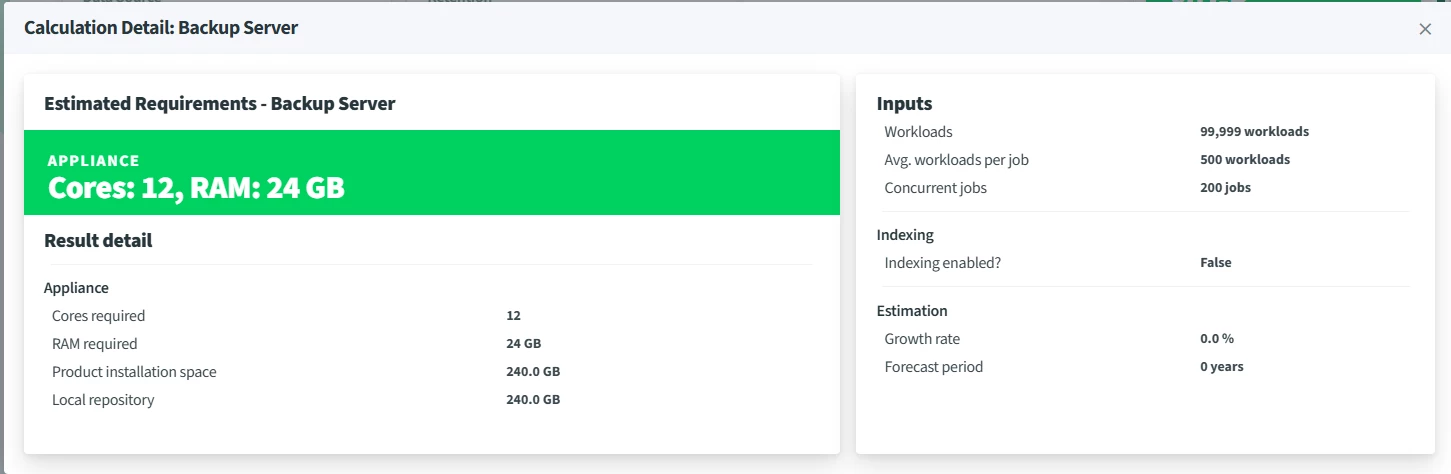Image resolution: width=1451 pixels, height=474 pixels.
Task: Click the Growth rate 0.0 % value
Action: (x=1217, y=339)
